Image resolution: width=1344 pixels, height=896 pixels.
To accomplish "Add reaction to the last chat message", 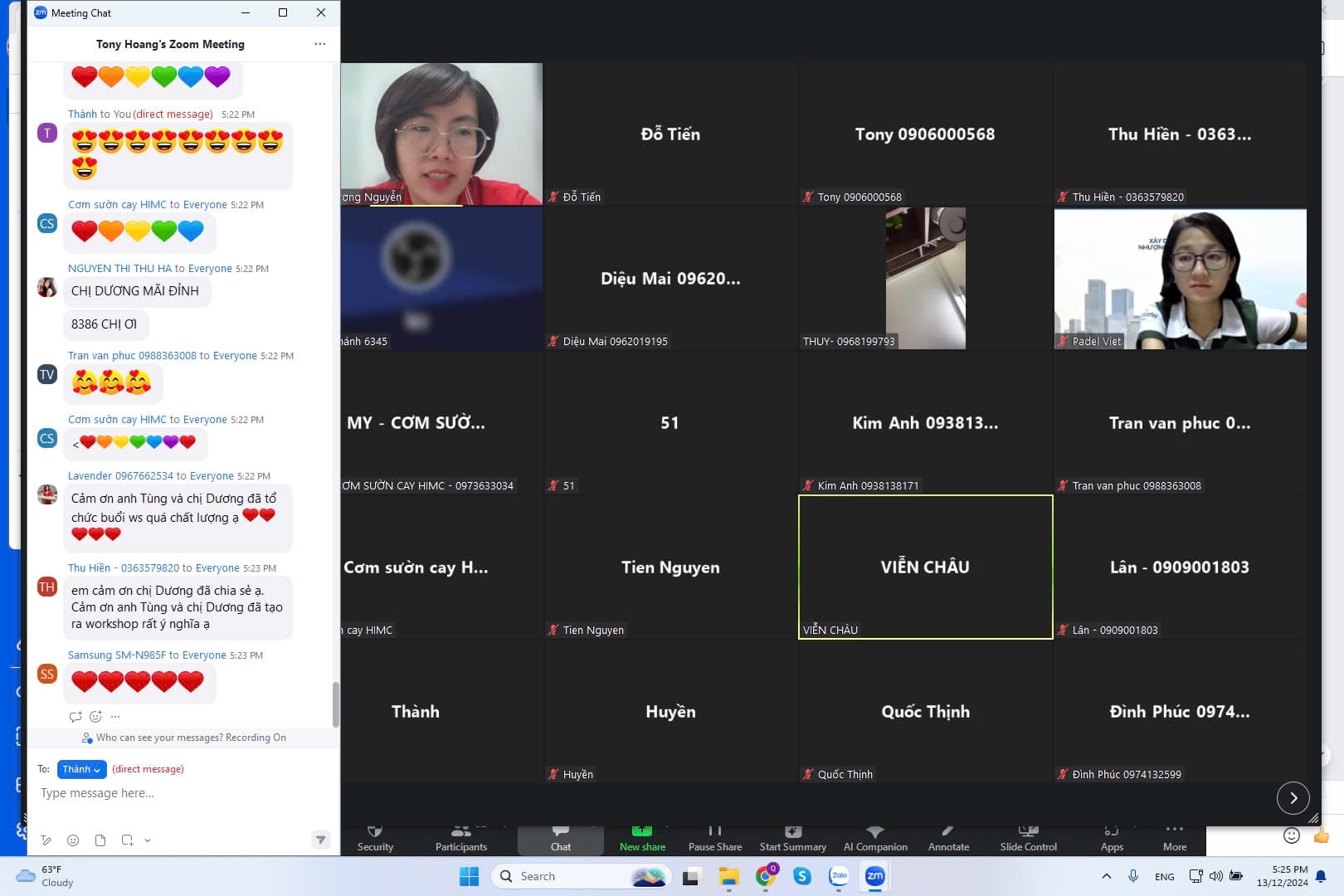I will click(x=95, y=717).
